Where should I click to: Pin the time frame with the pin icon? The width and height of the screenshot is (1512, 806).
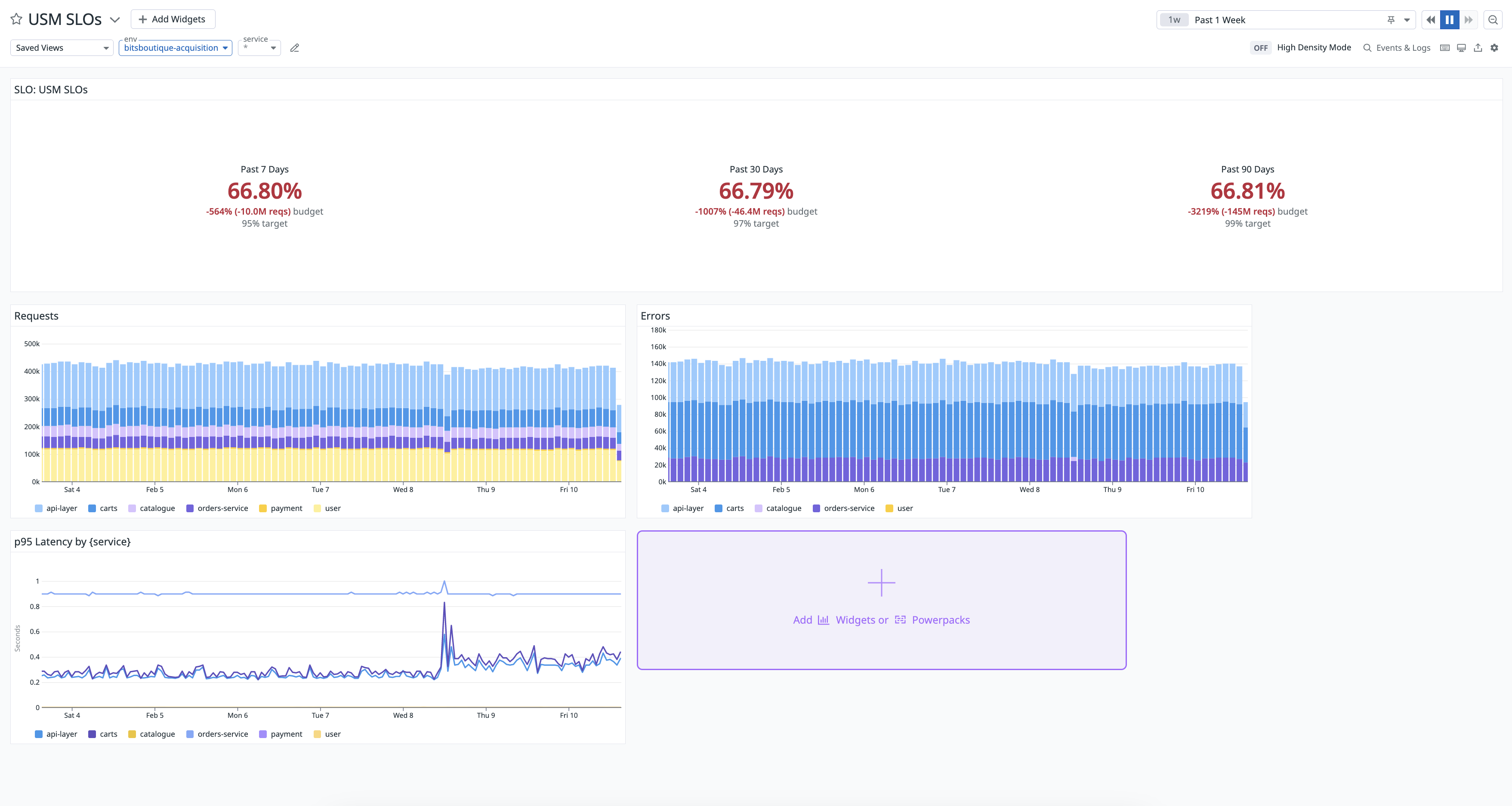[1391, 19]
